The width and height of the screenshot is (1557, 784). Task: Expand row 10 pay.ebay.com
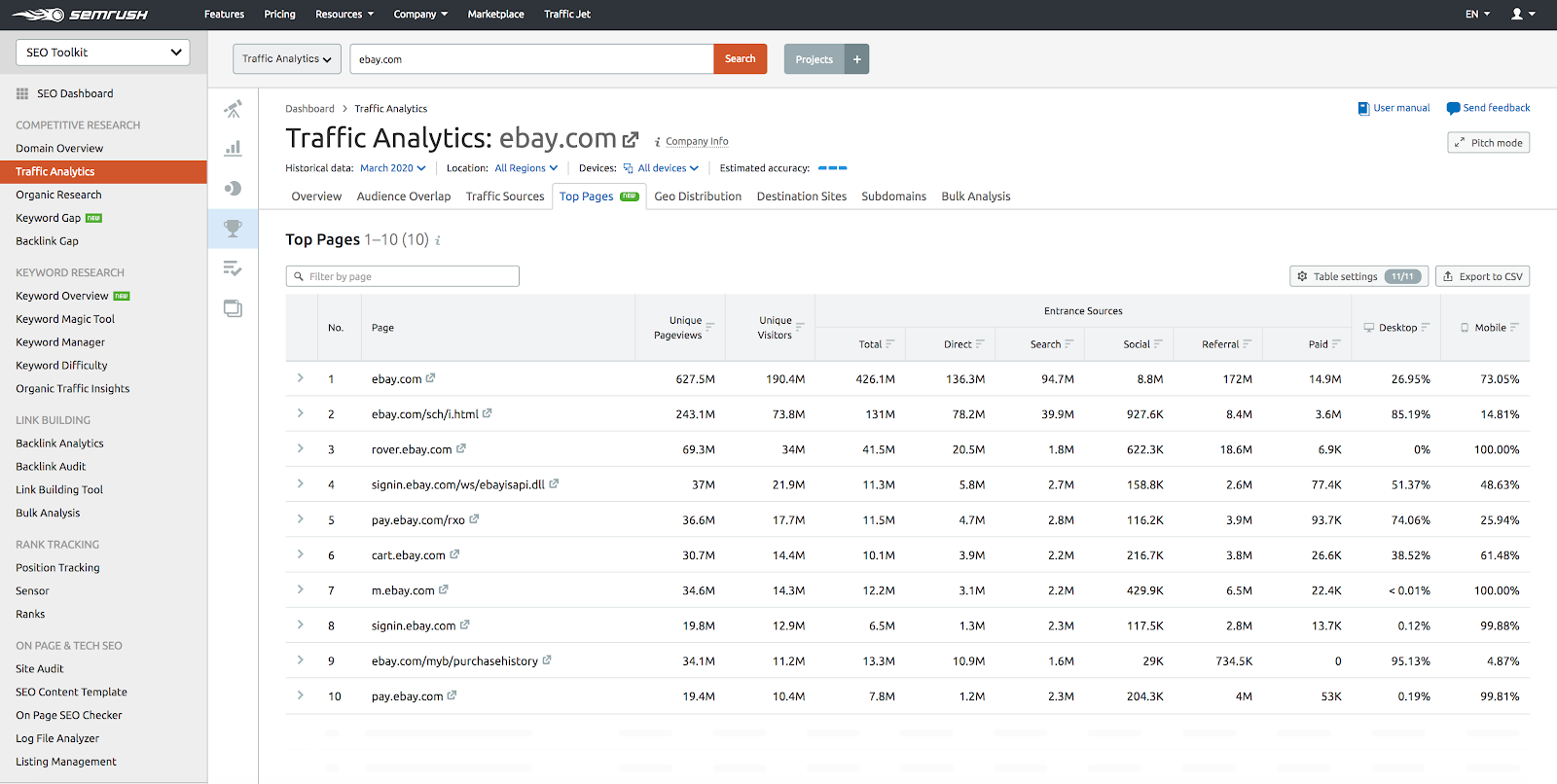pyautogui.click(x=301, y=695)
